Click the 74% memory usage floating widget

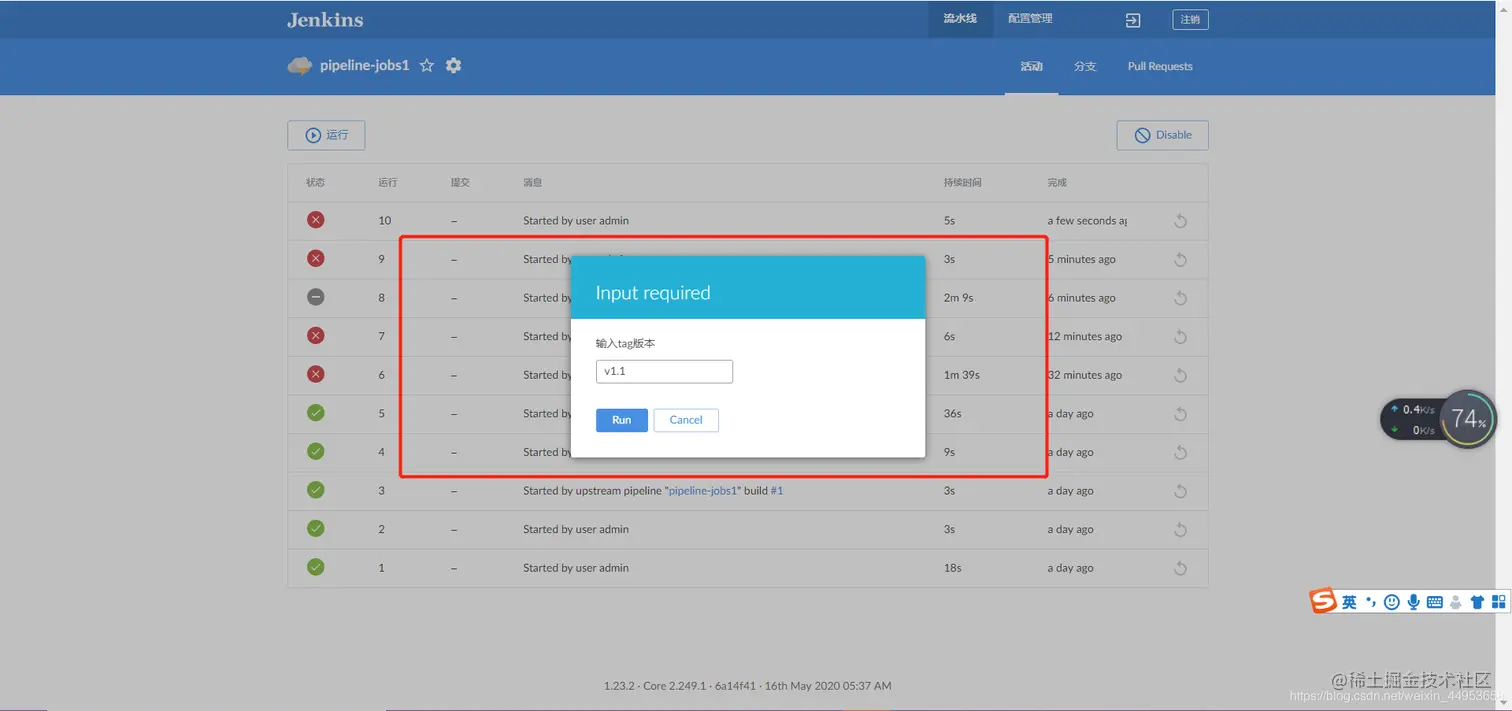pos(1468,419)
